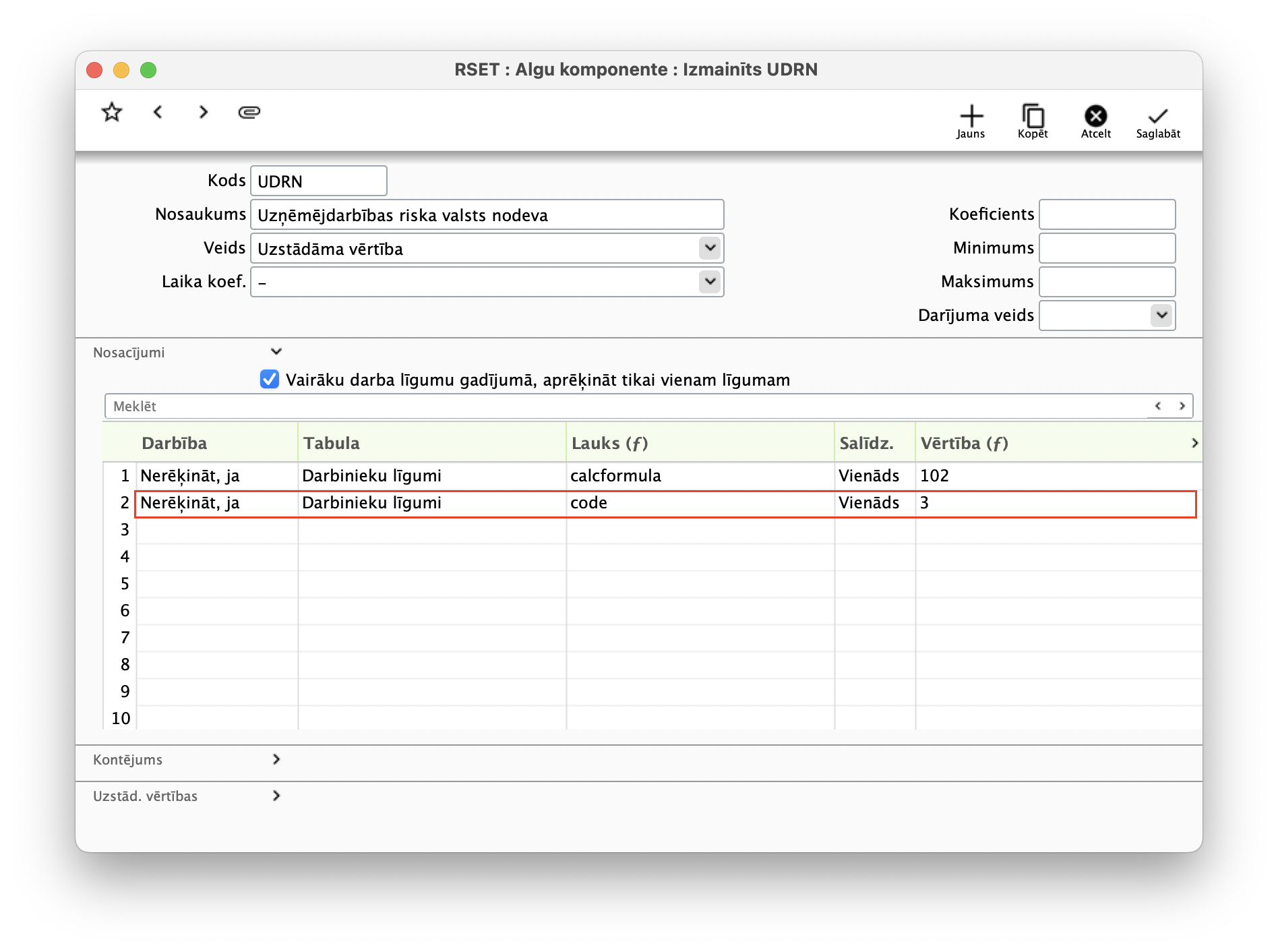
Task: Cancel changes with Atcelt icon
Action: pos(1095,121)
